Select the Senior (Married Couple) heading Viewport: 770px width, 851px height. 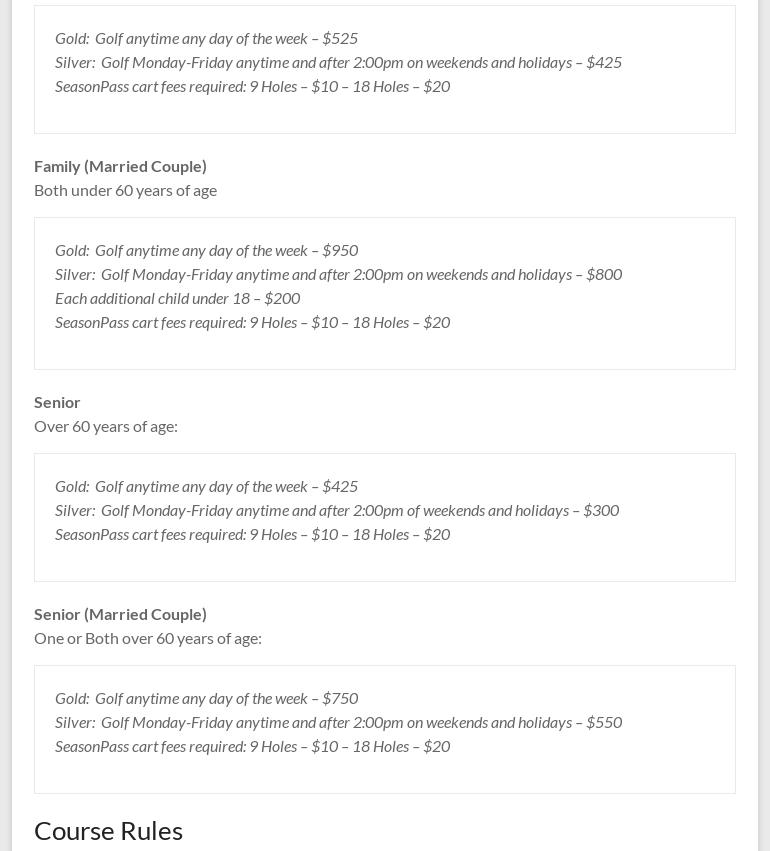tap(120, 614)
